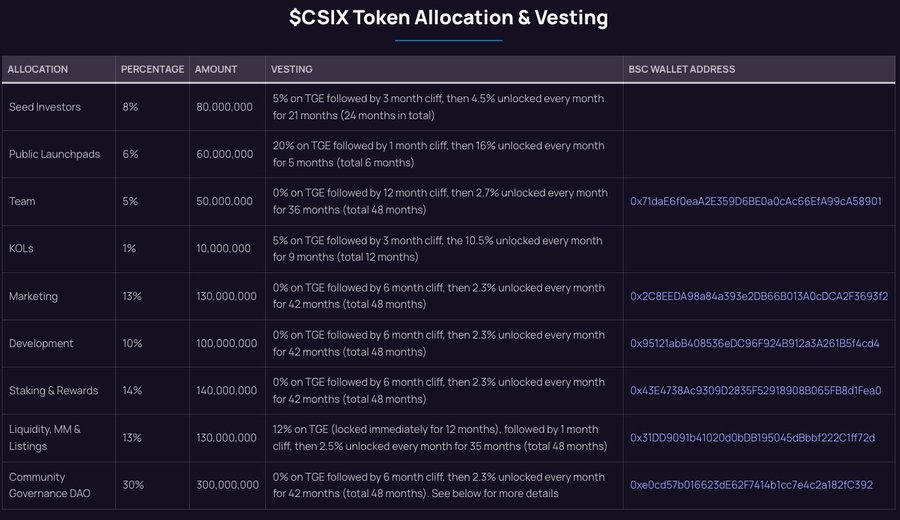Click the AMOUNT column header

click(216, 69)
